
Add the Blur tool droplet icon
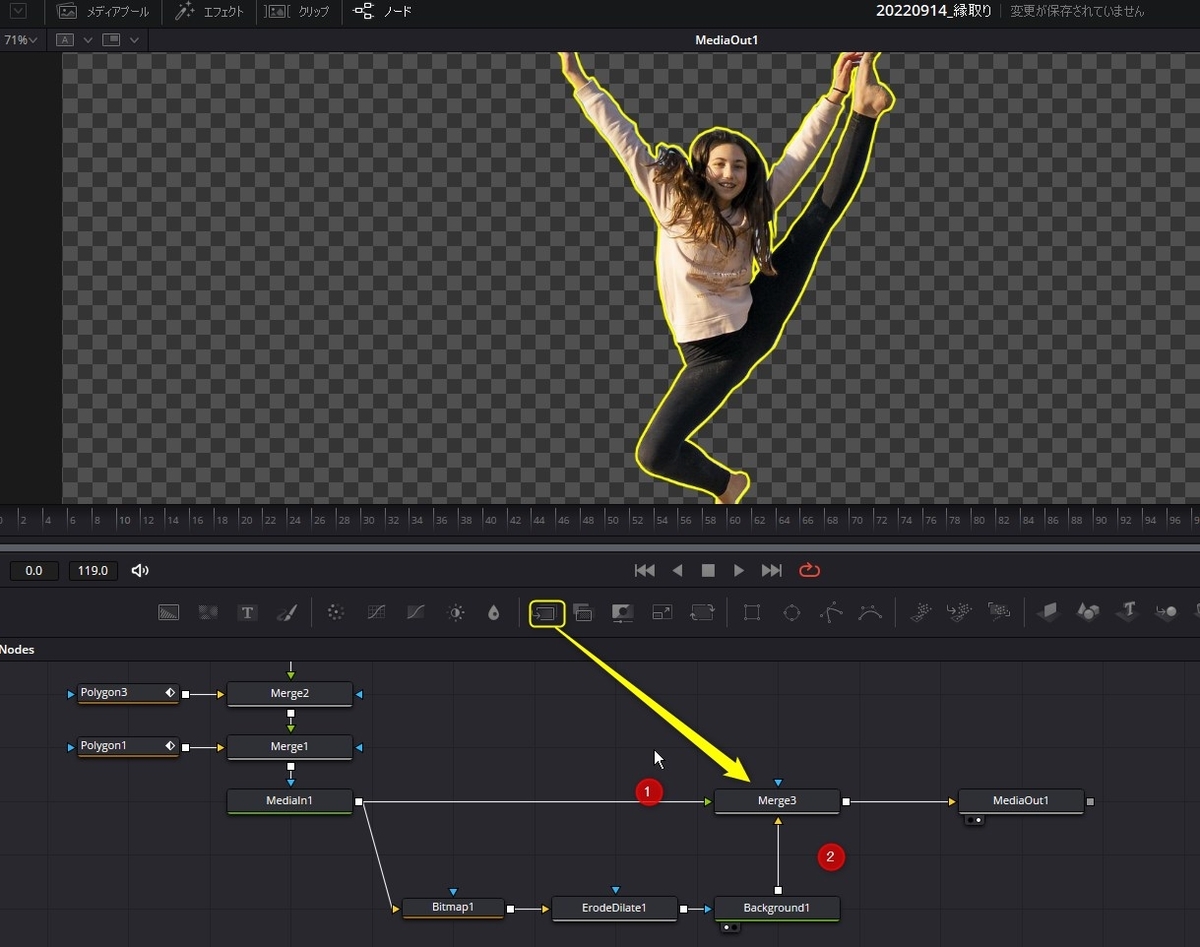tap(493, 612)
